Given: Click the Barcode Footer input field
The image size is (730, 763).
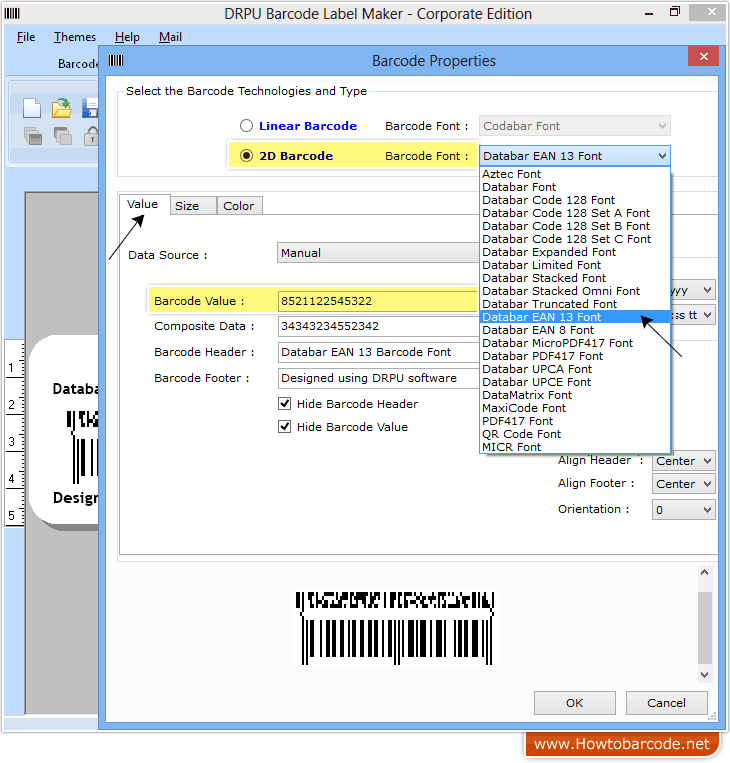Looking at the screenshot, I should [378, 378].
